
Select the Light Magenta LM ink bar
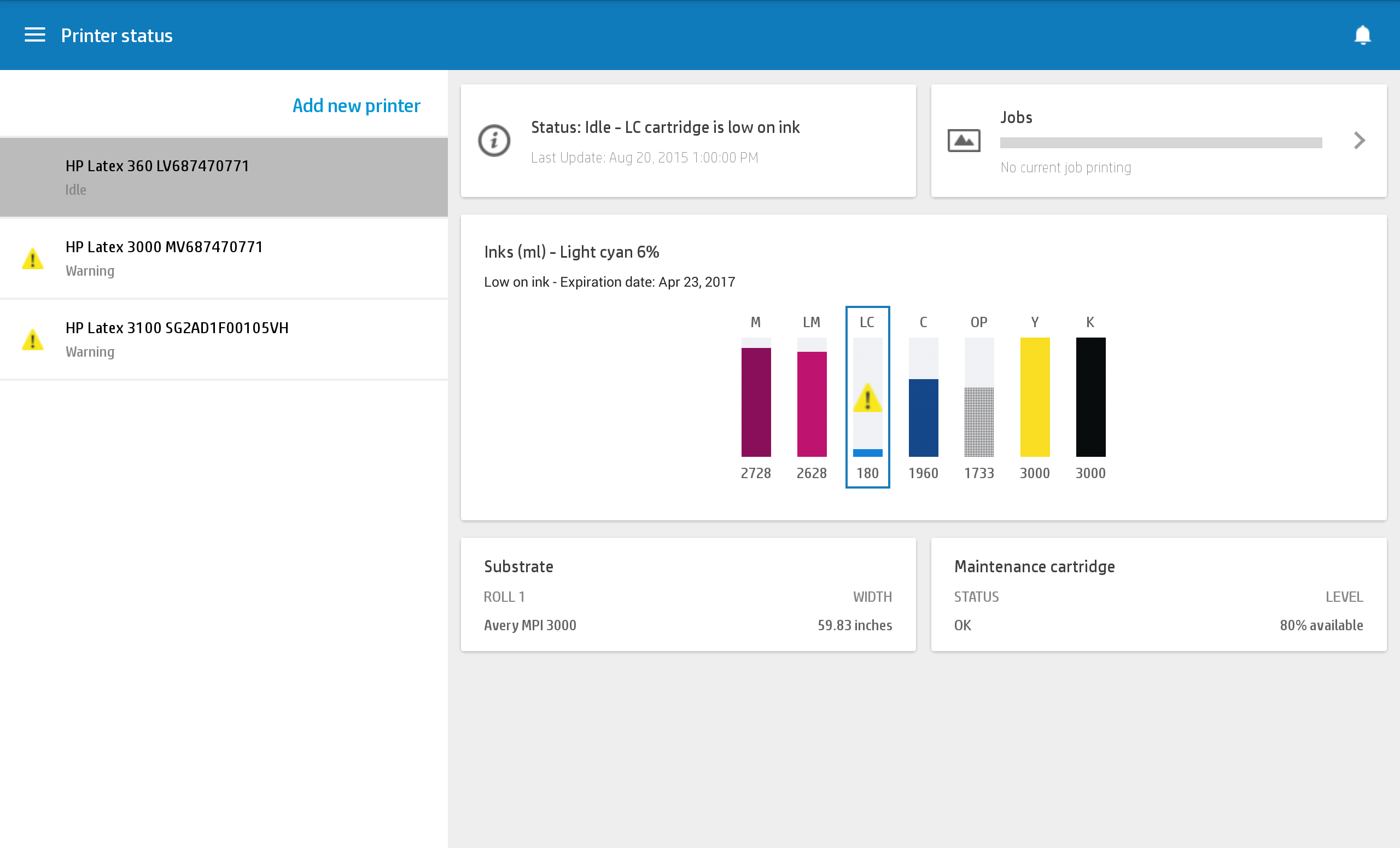[812, 403]
